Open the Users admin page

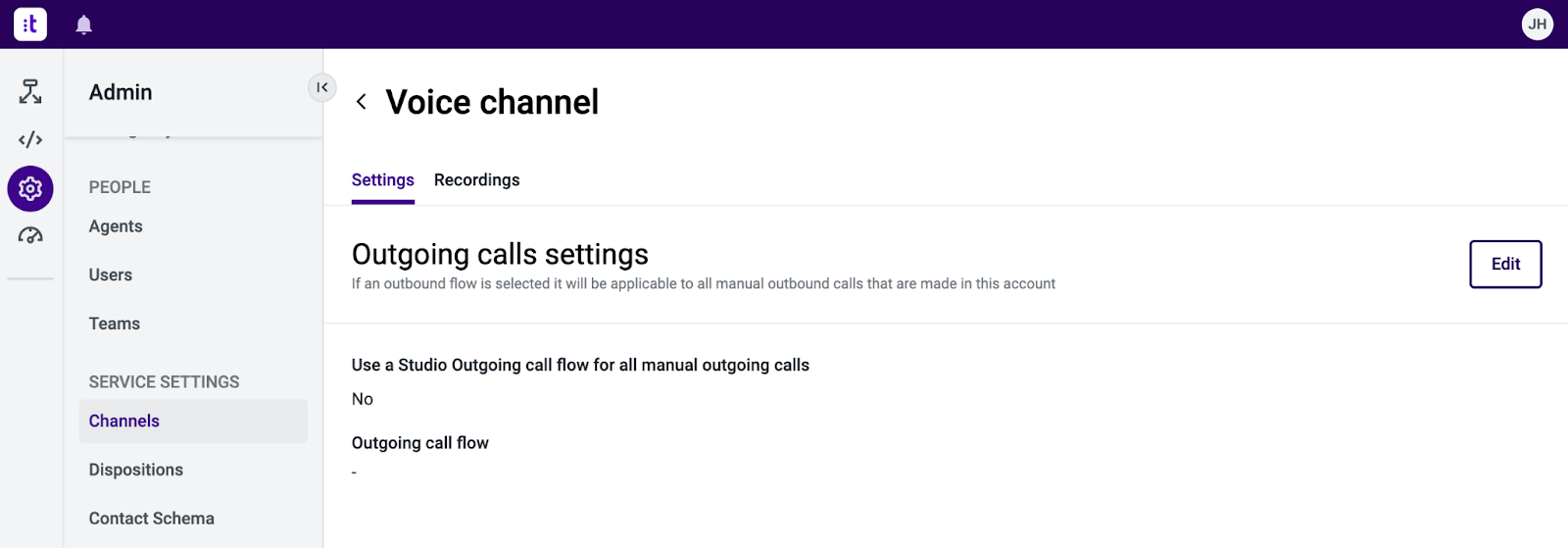click(x=111, y=275)
